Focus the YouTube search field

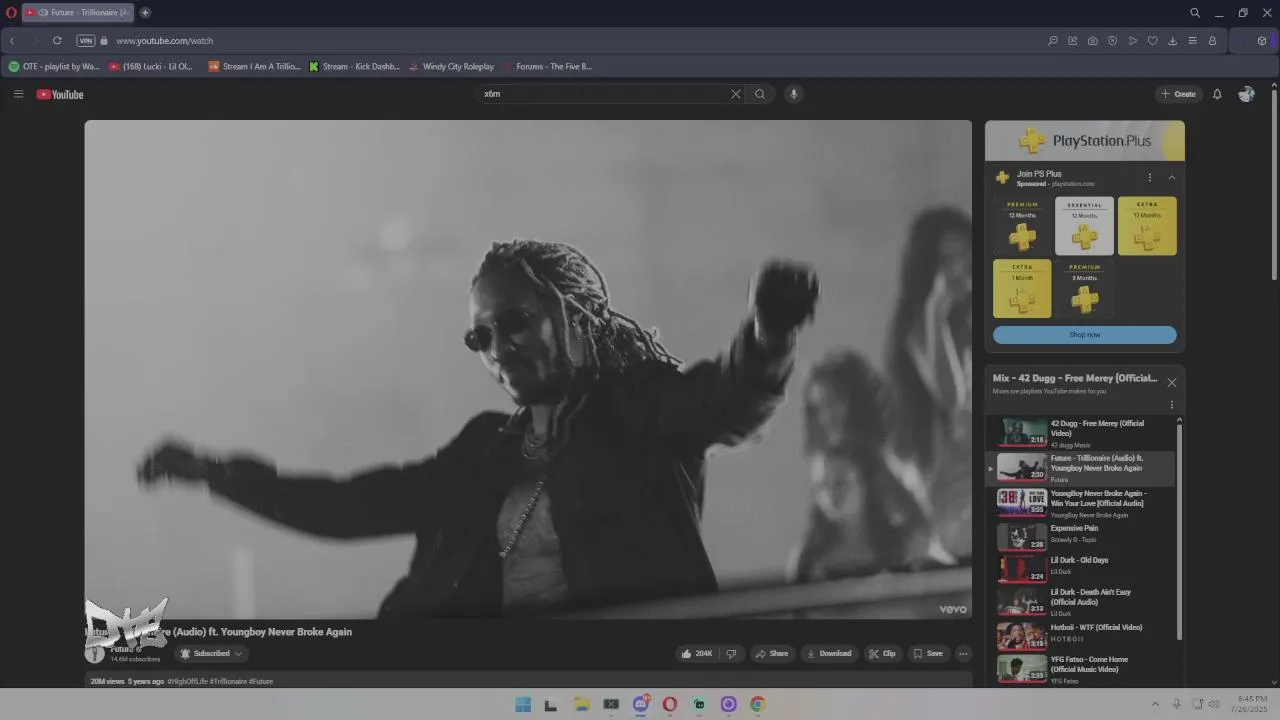click(x=605, y=94)
